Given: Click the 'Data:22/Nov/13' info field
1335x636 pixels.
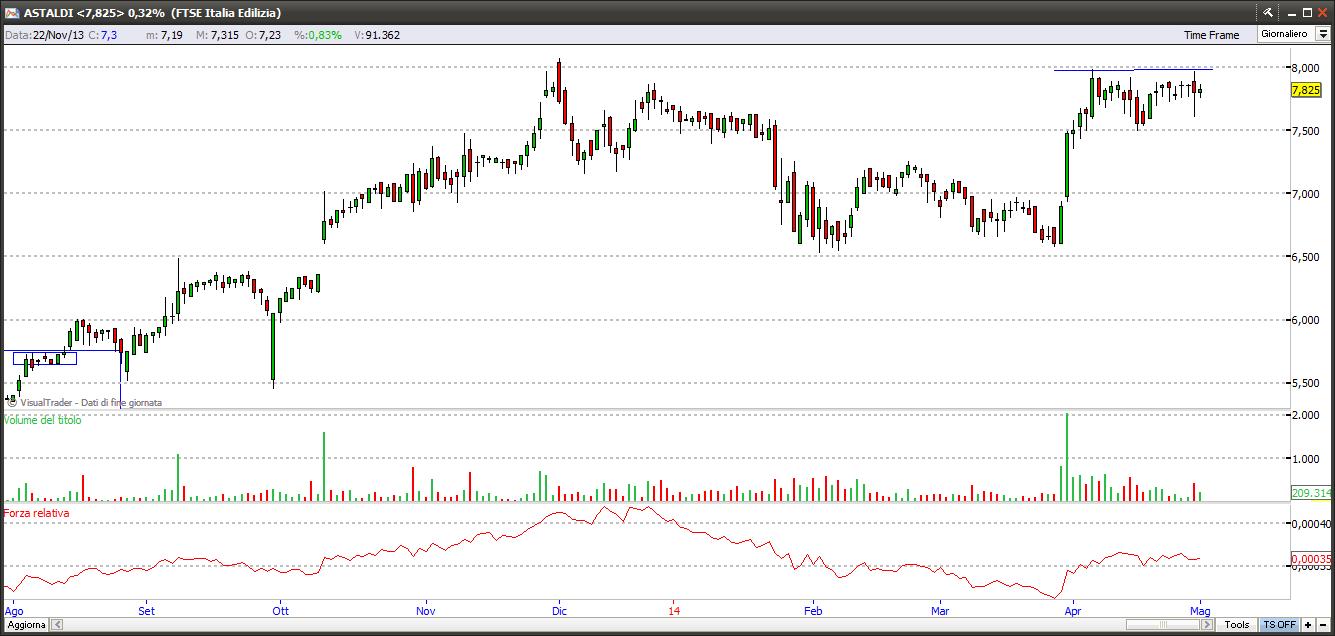Looking at the screenshot, I should (x=45, y=35).
